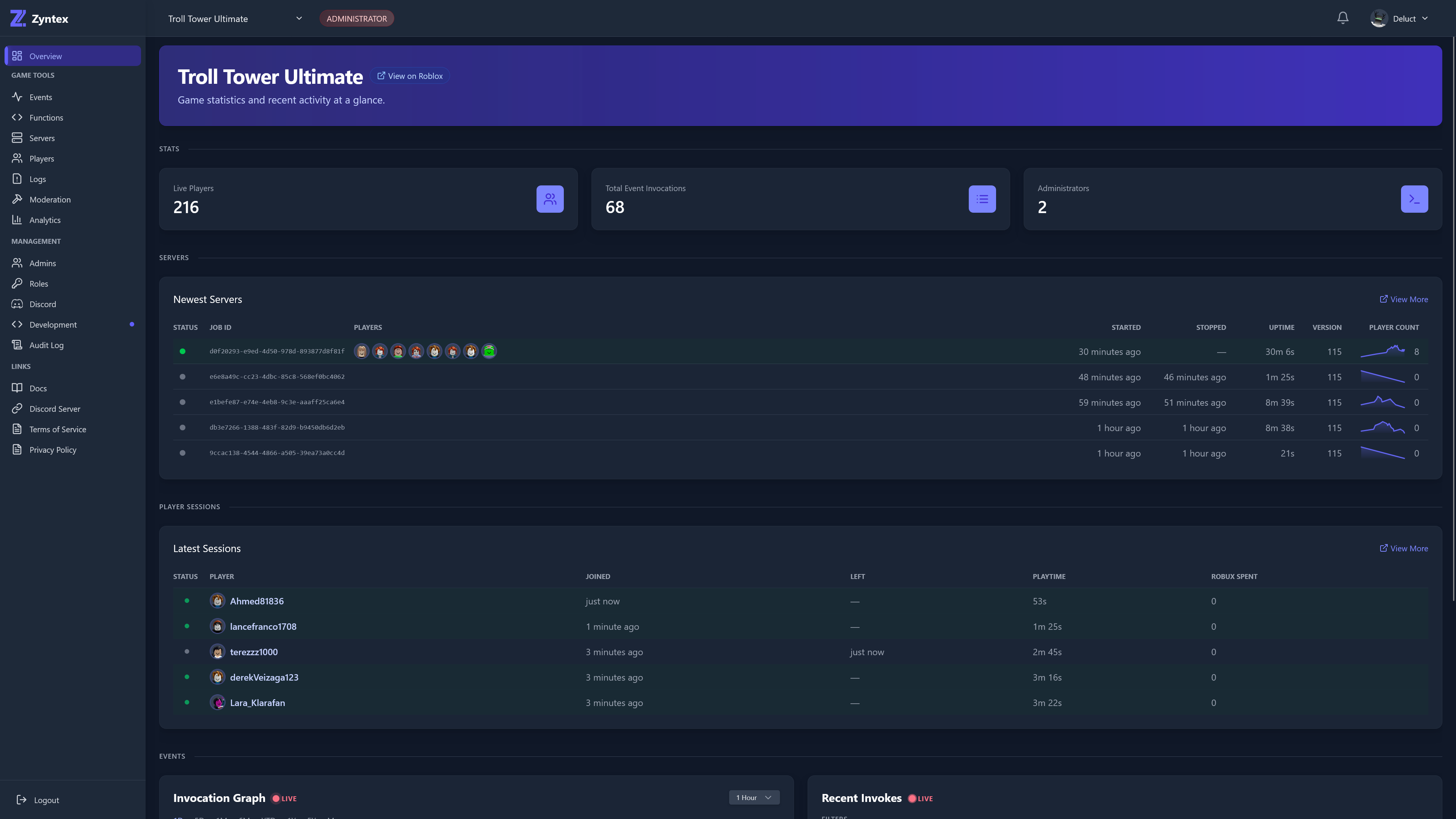1456x819 pixels.
Task: Click the terminal icon on Administrators card
Action: coord(1414,198)
